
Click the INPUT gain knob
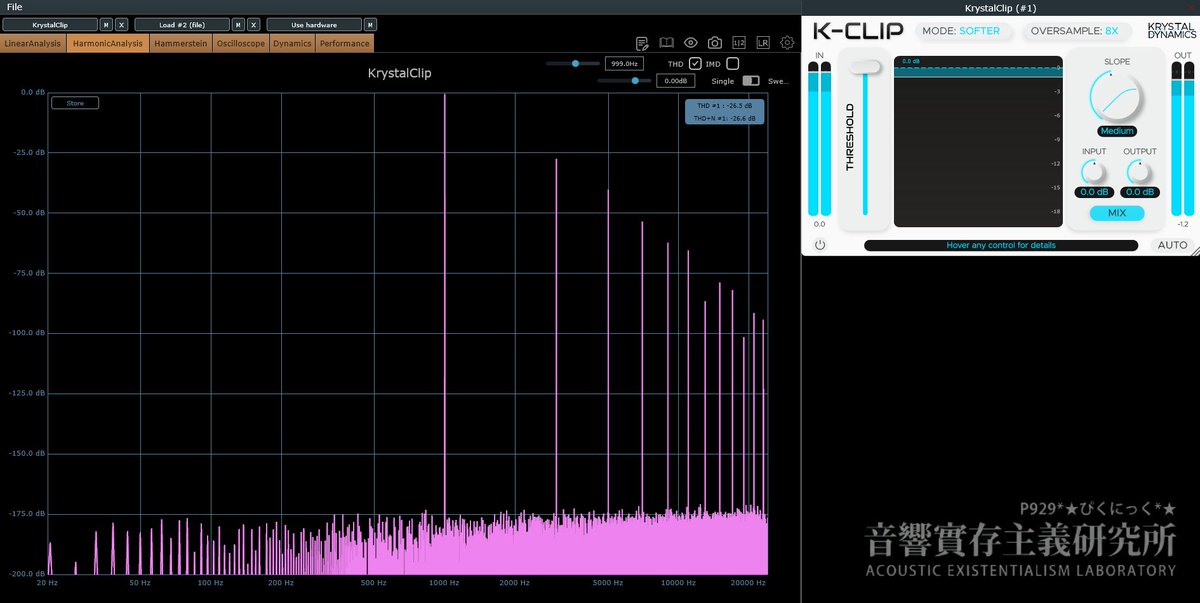point(1094,172)
